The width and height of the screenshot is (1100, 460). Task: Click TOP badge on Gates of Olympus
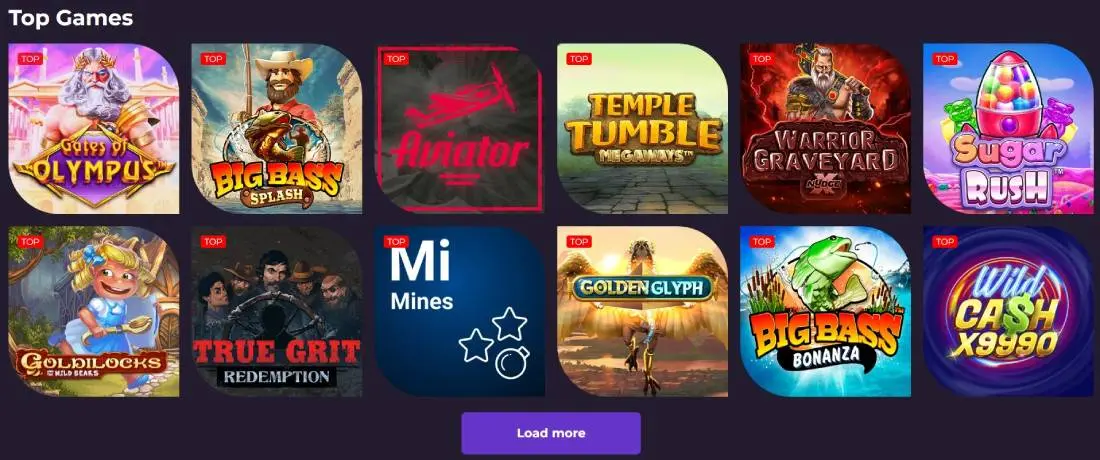[x=30, y=59]
